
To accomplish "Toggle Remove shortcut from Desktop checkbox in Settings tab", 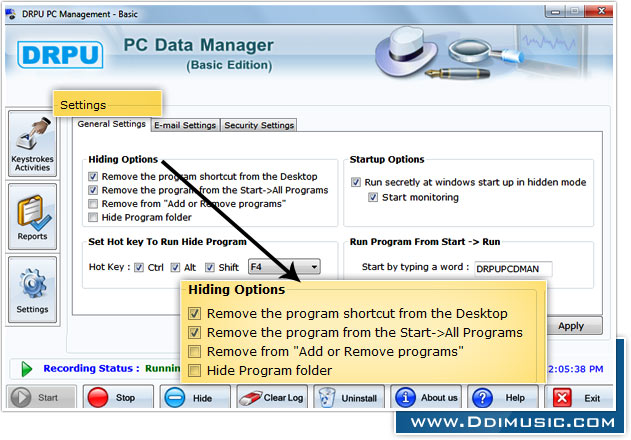I will (93, 177).
